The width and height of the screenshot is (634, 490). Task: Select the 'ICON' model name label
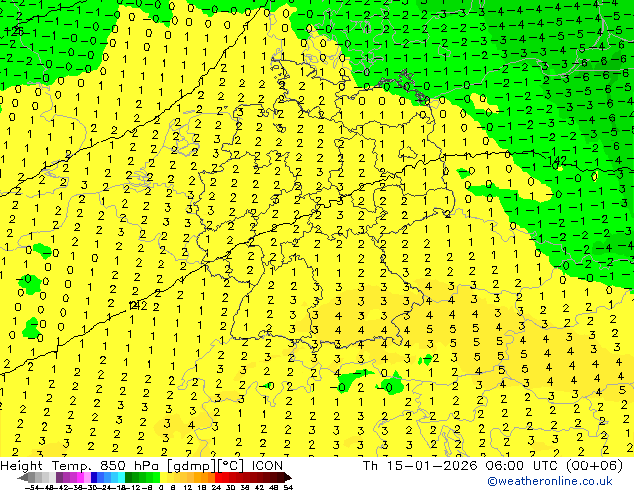(267, 466)
